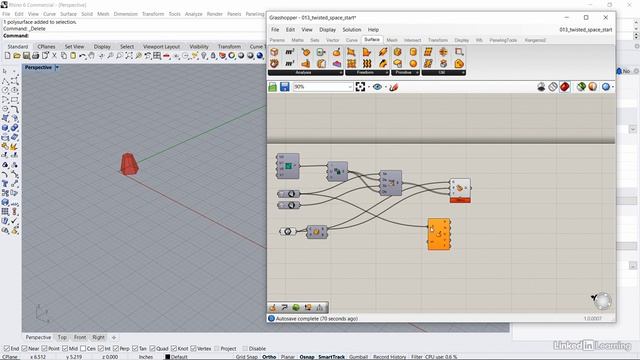
Task: Click the second number slider on the canvas
Action: (289, 205)
